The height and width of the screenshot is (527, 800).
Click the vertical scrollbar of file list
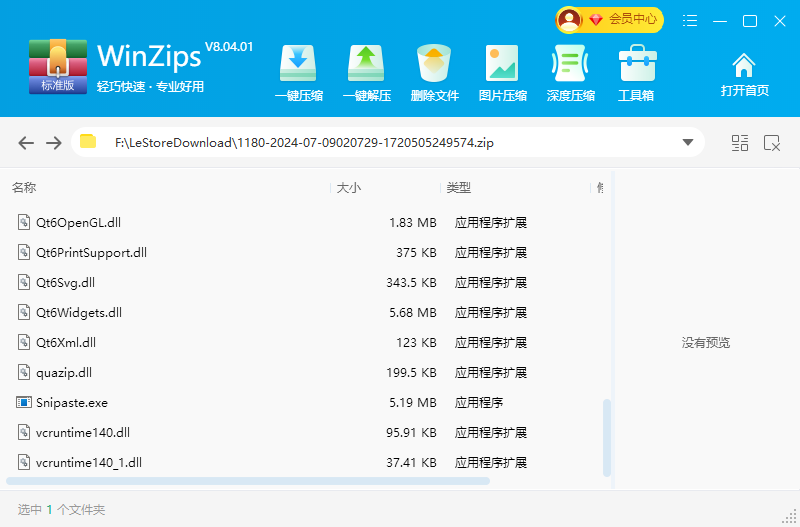[x=607, y=438]
